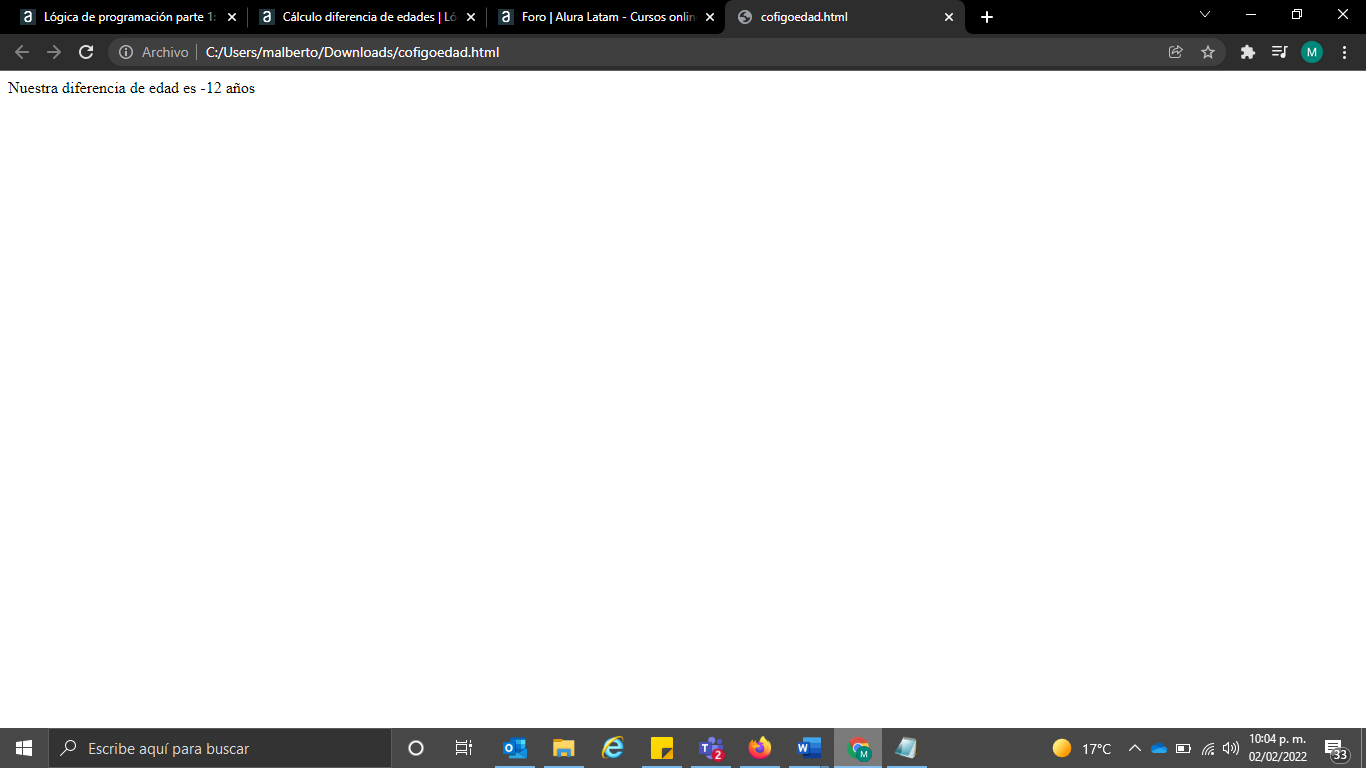Close the Foro Alura Latam tab
This screenshot has height=768, width=1366.
tap(710, 17)
